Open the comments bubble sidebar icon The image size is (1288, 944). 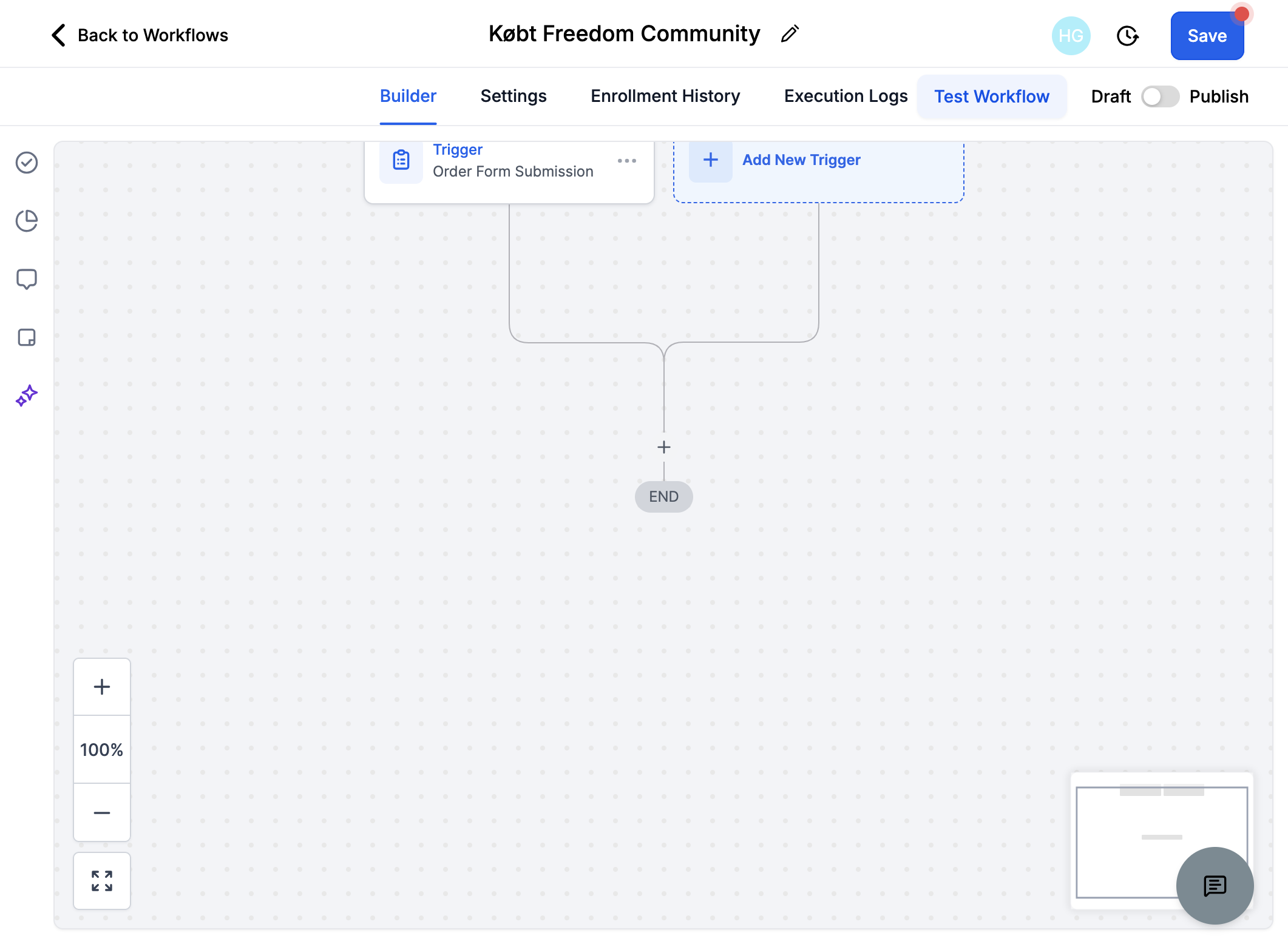pyautogui.click(x=27, y=279)
